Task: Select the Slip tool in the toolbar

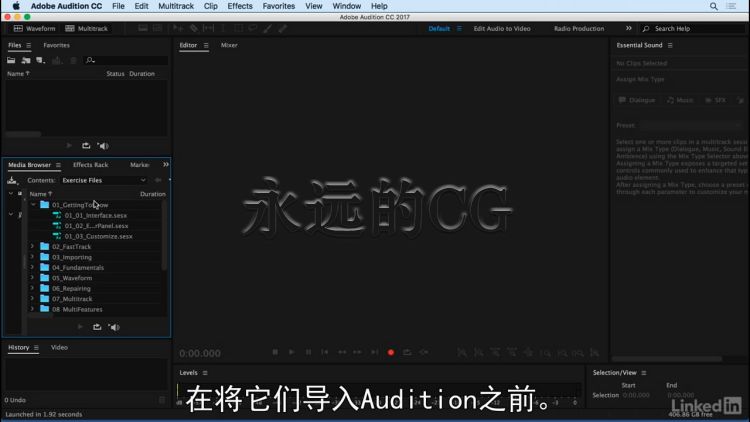Action: [209, 28]
